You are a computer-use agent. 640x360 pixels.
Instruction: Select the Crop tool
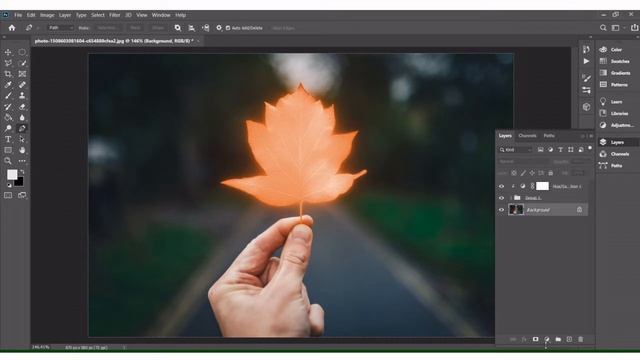pyautogui.click(x=8, y=74)
